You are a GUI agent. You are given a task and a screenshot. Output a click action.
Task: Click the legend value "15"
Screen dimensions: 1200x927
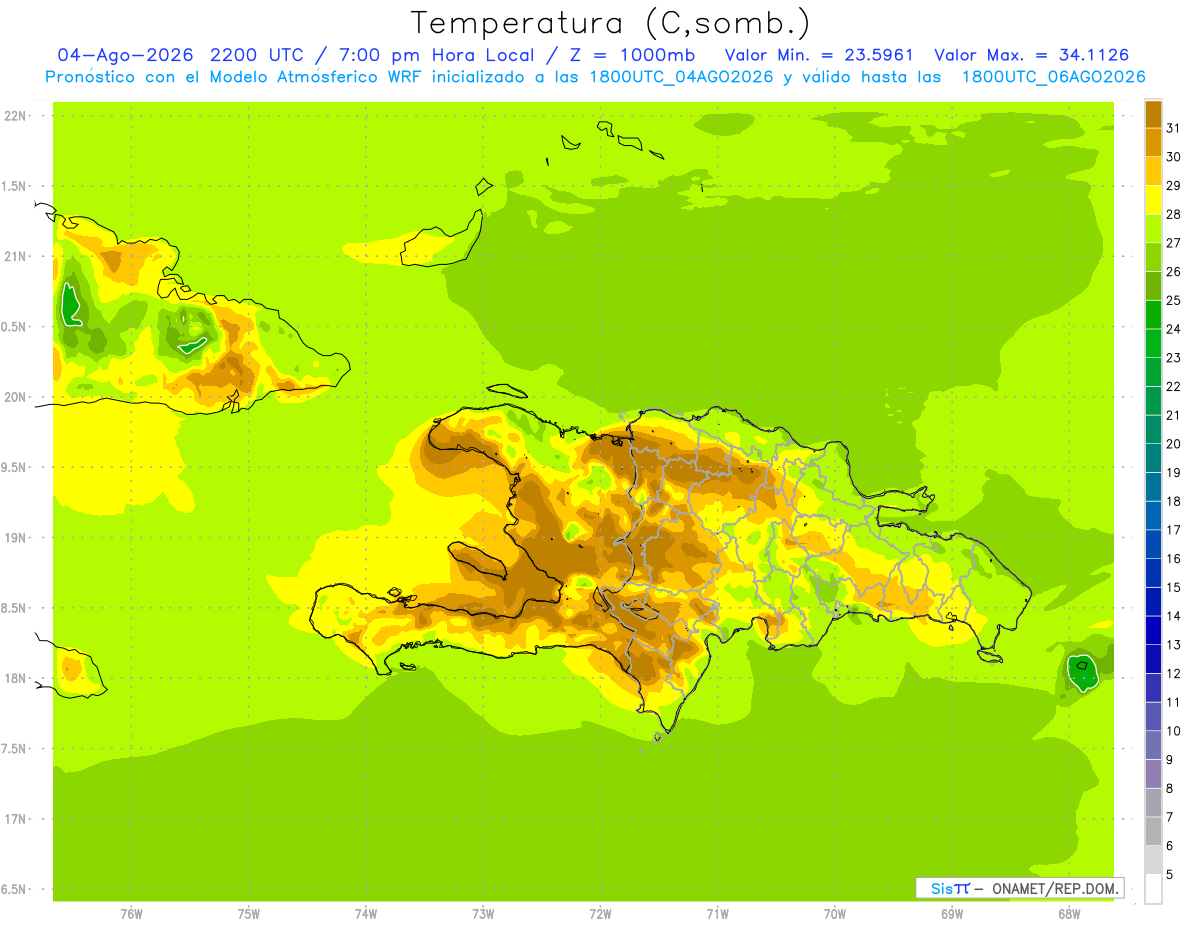point(1174,587)
